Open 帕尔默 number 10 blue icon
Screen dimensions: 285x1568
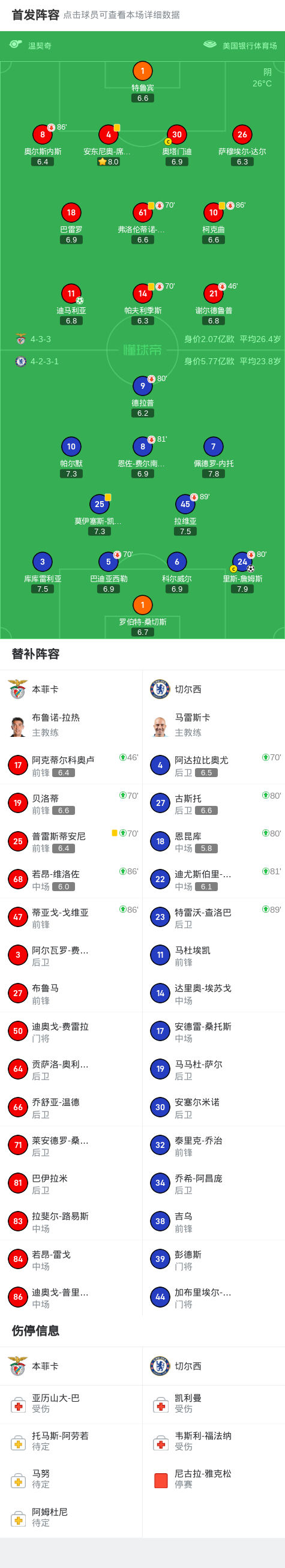tap(71, 446)
